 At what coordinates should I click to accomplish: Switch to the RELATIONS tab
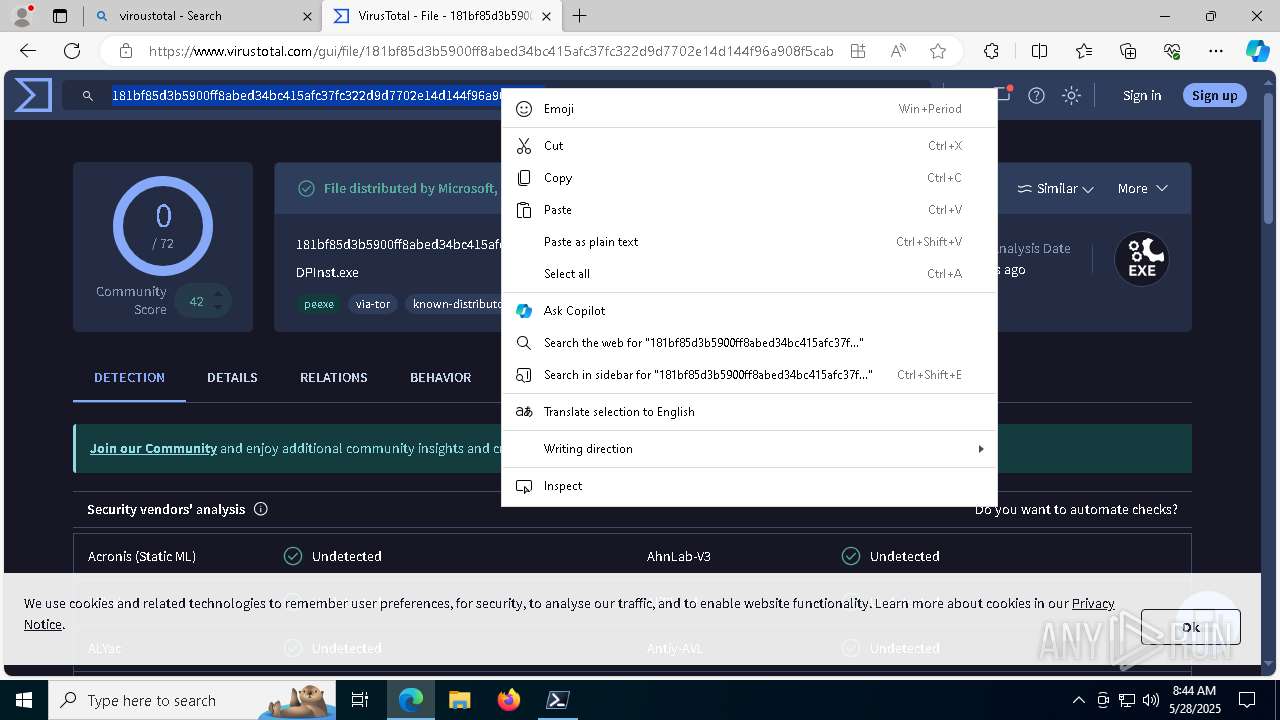click(334, 377)
